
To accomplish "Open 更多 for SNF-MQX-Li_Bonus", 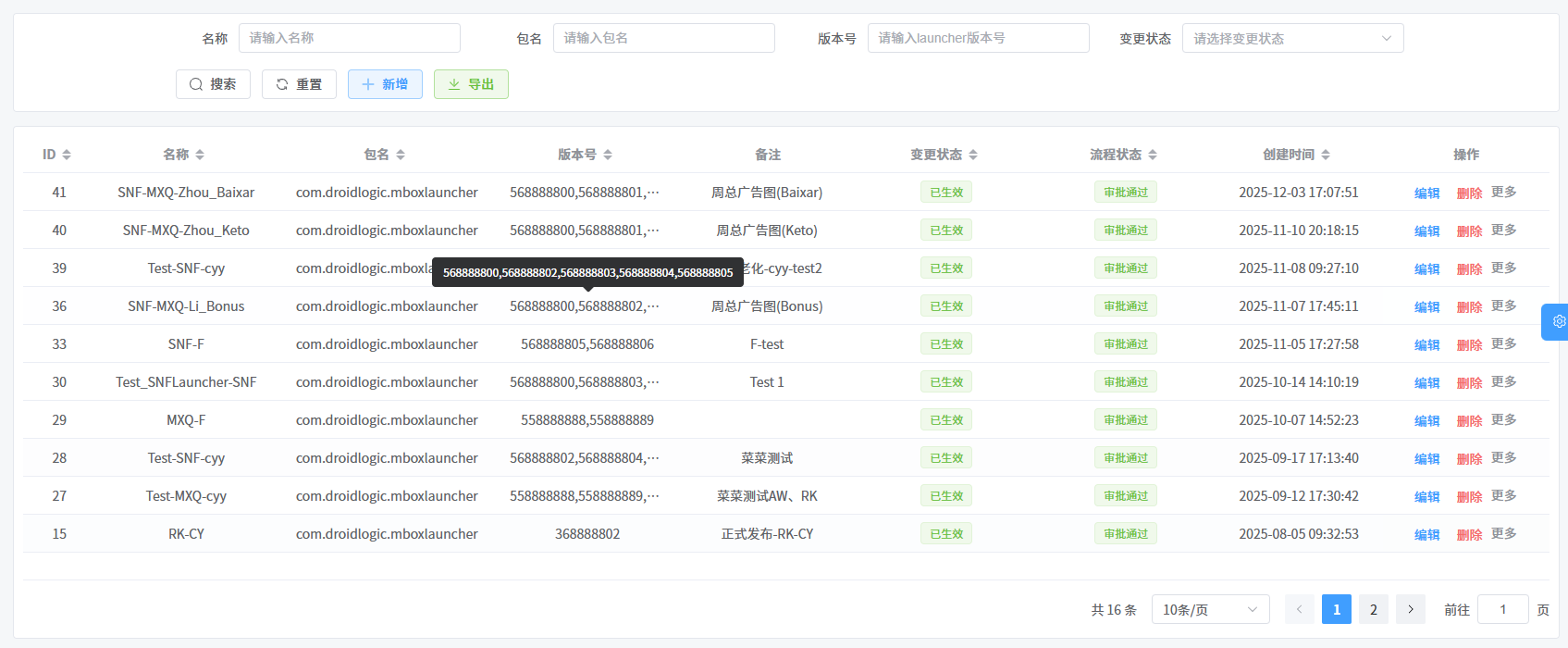I will coord(1504,305).
